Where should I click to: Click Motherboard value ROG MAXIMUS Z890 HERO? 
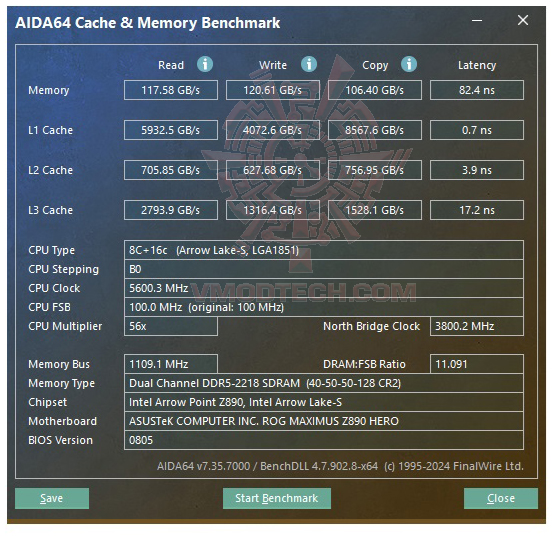tap(324, 421)
